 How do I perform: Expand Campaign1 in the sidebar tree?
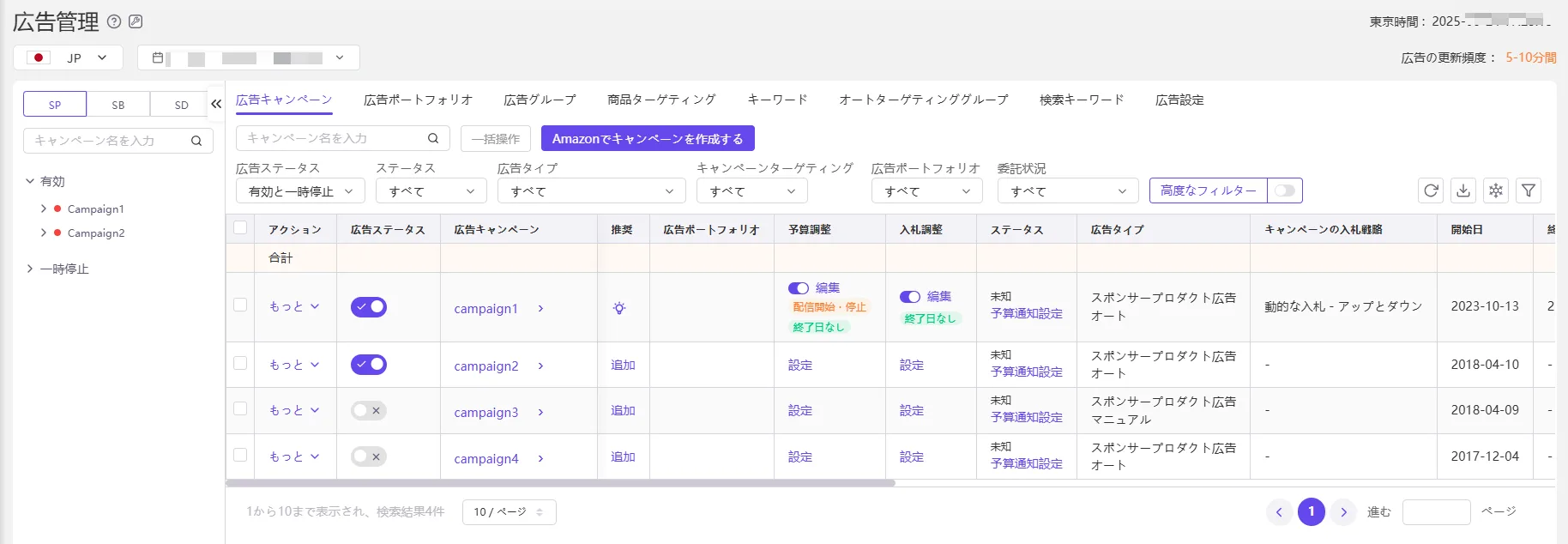click(44, 209)
